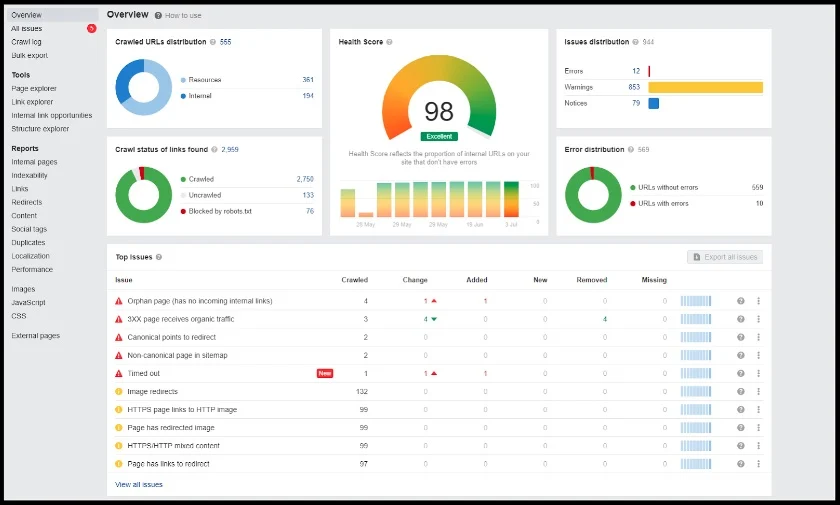Screen dimensions: 840x505
Task: Open three-dot menu for HTTPS/HTTP mixed content
Action: [x=759, y=446]
